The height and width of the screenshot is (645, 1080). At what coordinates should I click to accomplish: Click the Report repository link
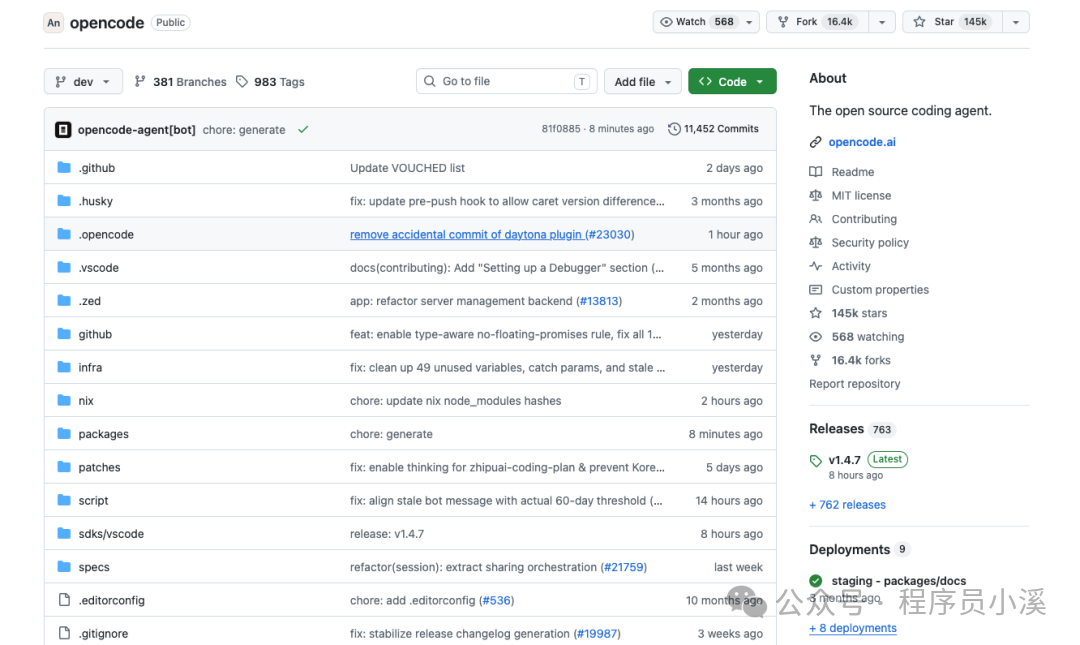(x=854, y=384)
